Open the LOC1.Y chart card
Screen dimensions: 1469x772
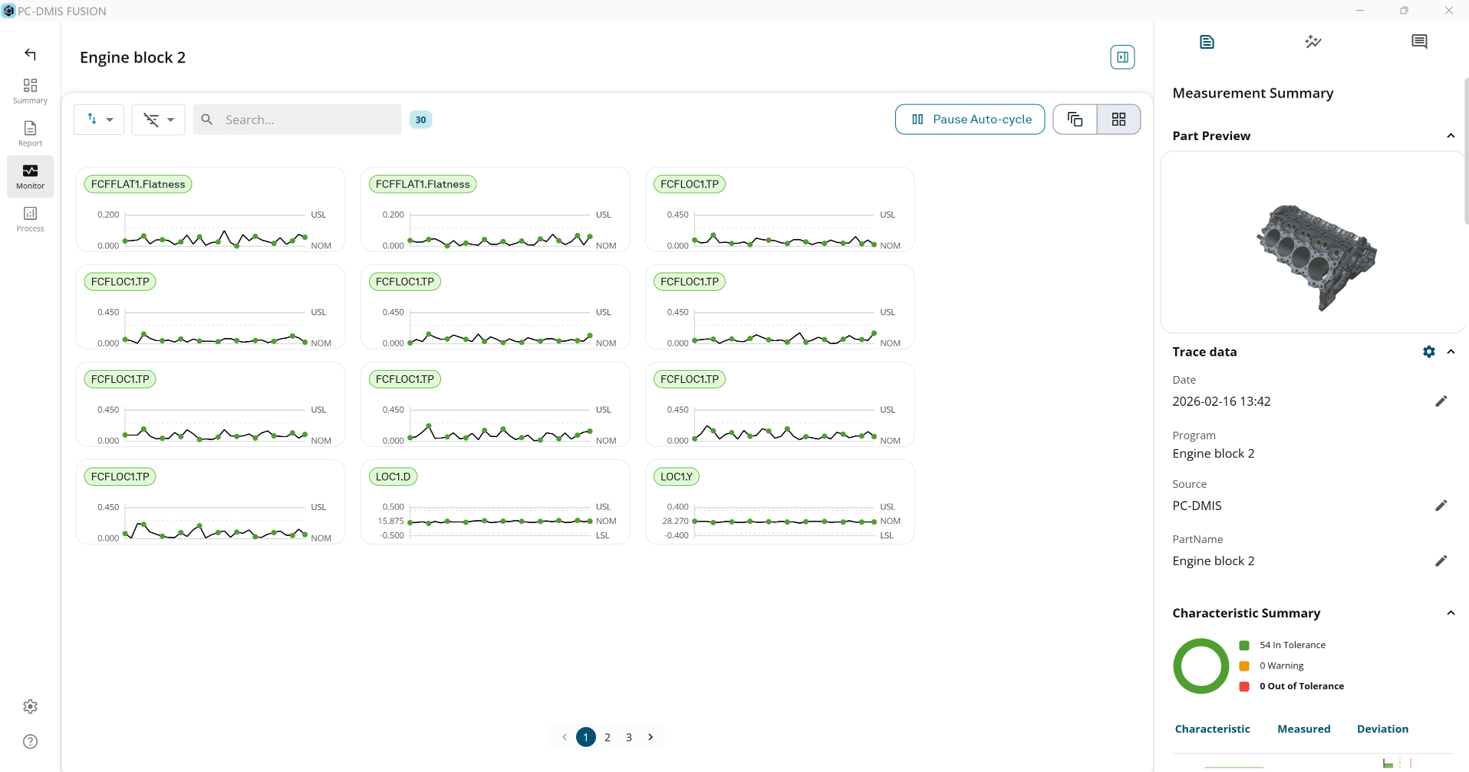pos(780,502)
